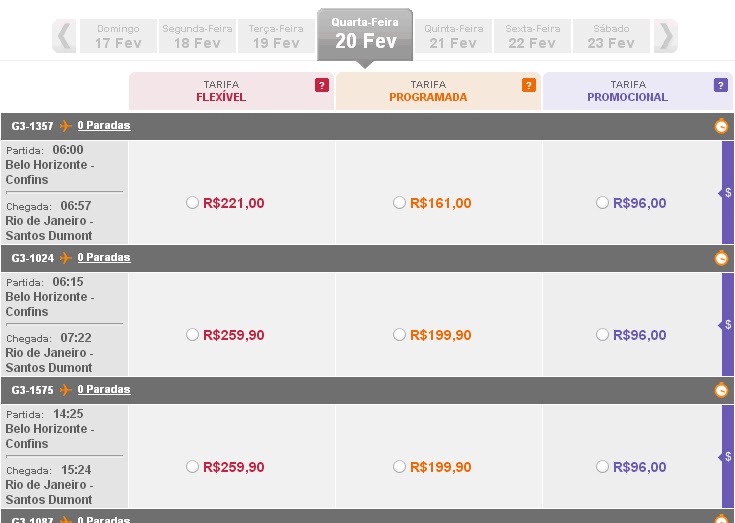The image size is (735, 523).
Task: Open 0 Paradas link for G3-1357
Action: pyautogui.click(x=104, y=126)
